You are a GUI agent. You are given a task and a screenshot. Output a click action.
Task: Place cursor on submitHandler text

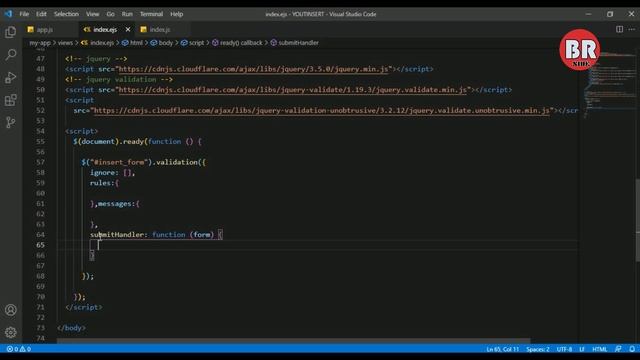click(117, 235)
